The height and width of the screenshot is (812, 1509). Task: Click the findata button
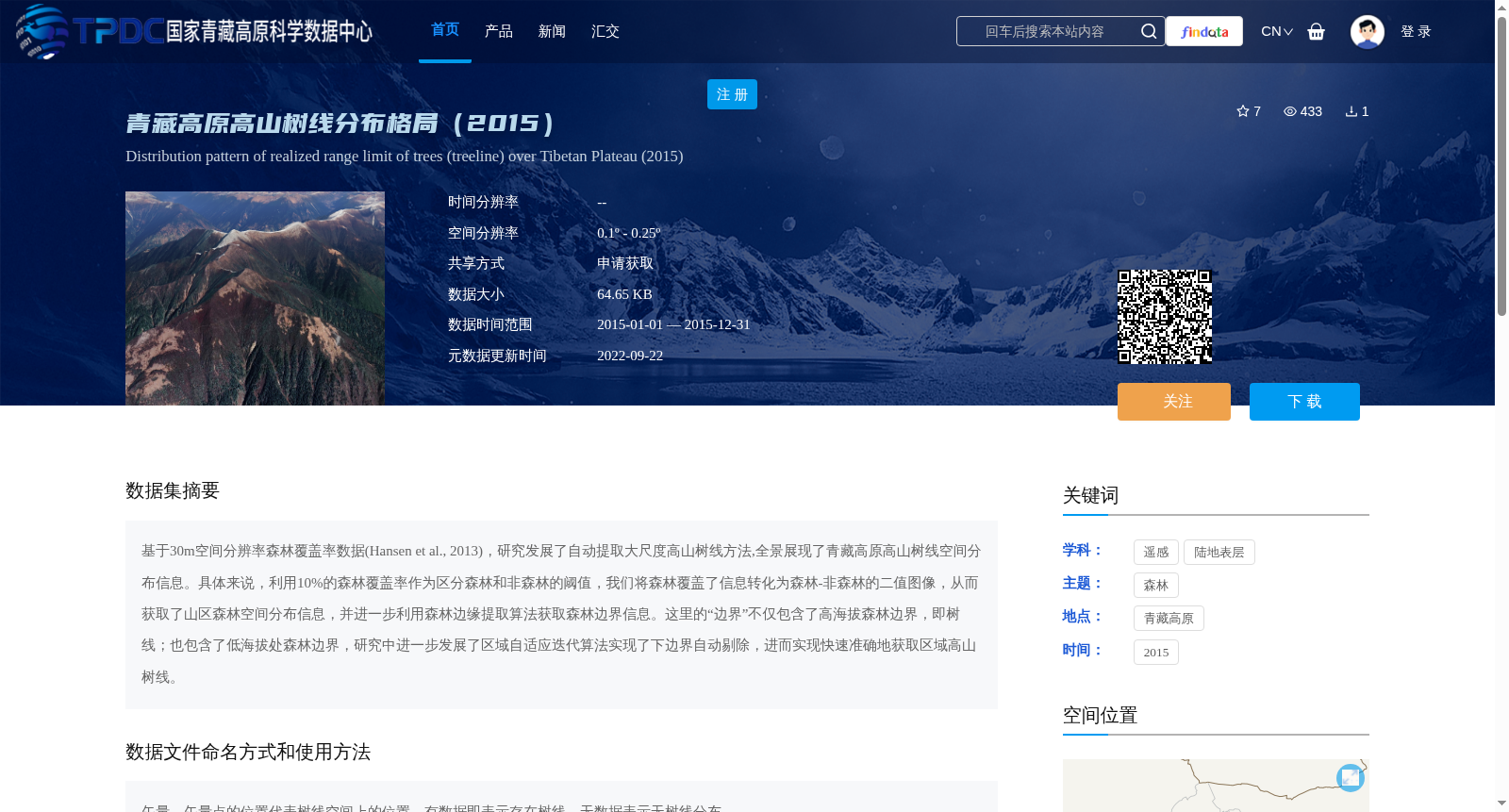pos(1204,31)
